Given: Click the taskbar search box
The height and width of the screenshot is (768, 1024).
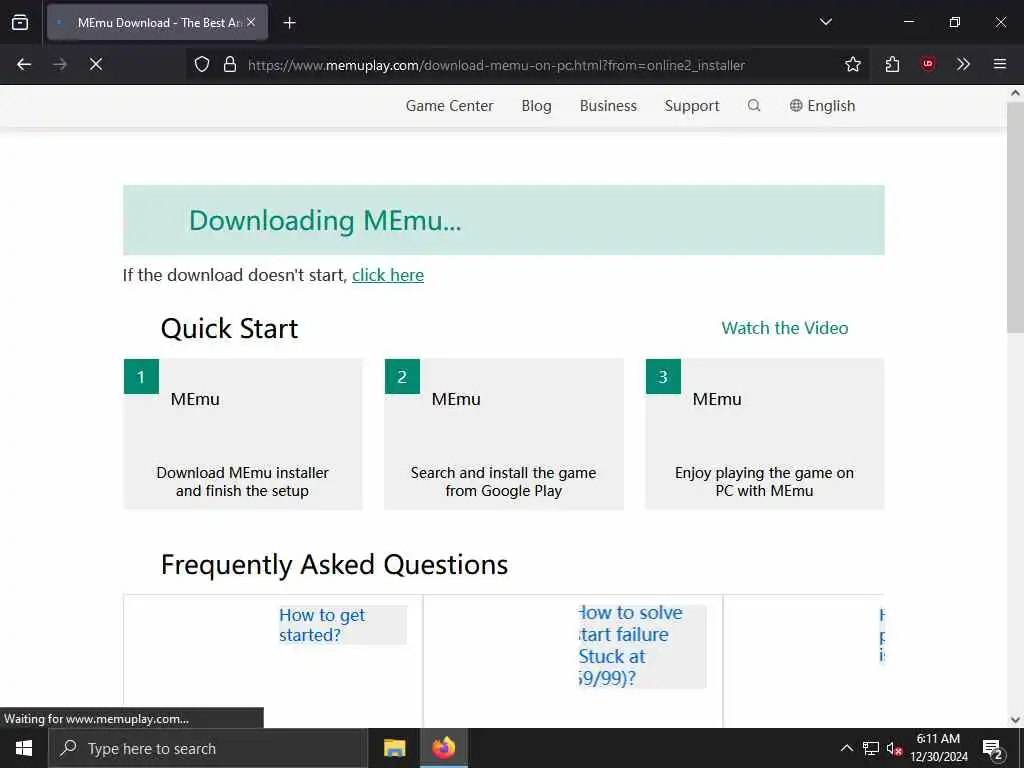Looking at the screenshot, I should [x=208, y=748].
